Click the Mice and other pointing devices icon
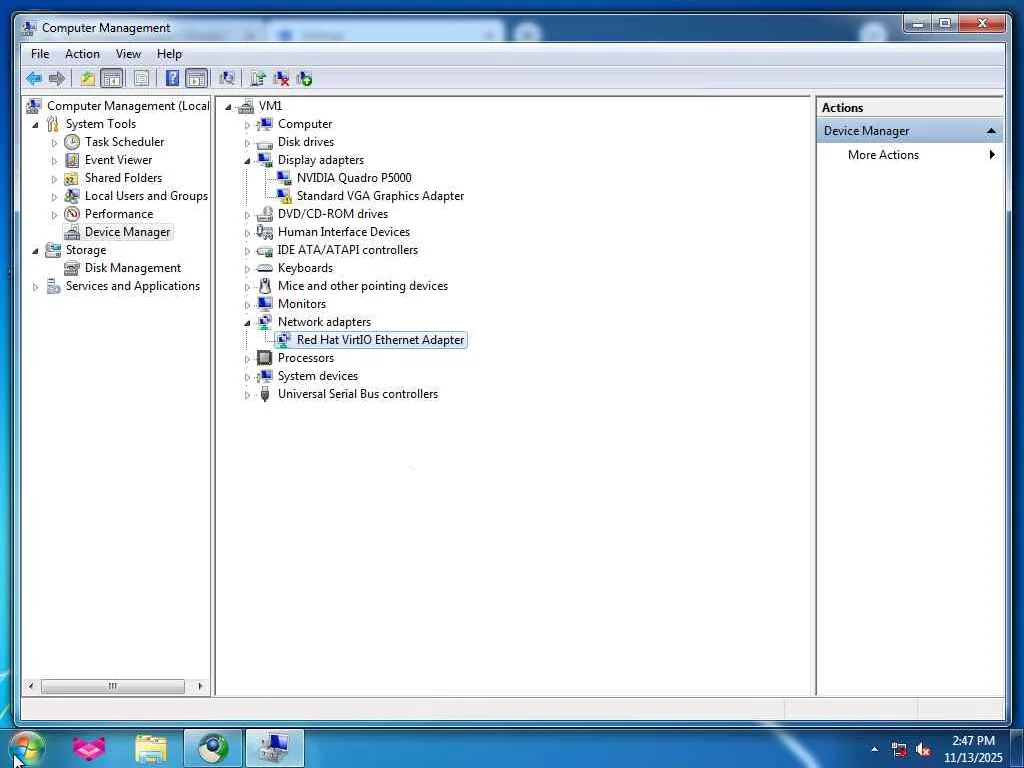Screen dimensions: 1024x768 pyautogui.click(x=264, y=286)
